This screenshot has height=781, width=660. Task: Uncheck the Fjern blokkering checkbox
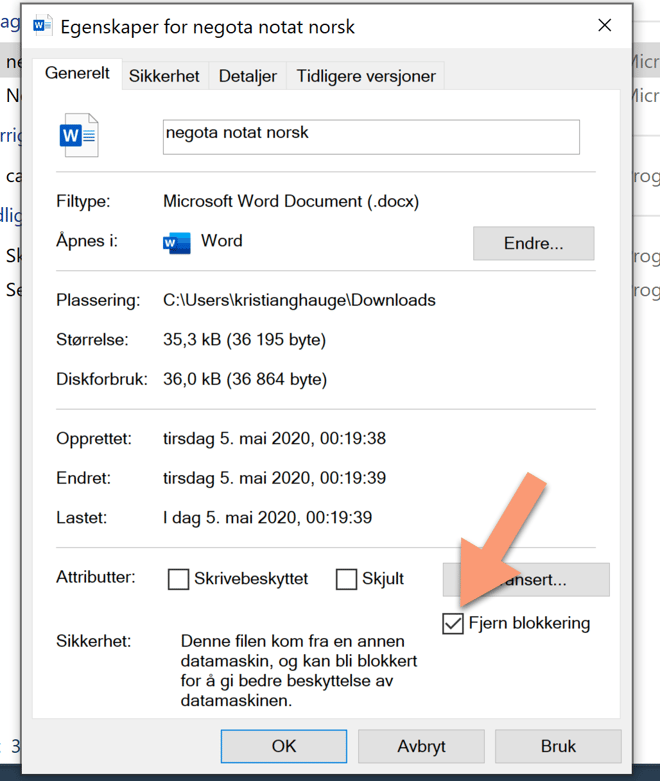point(453,624)
